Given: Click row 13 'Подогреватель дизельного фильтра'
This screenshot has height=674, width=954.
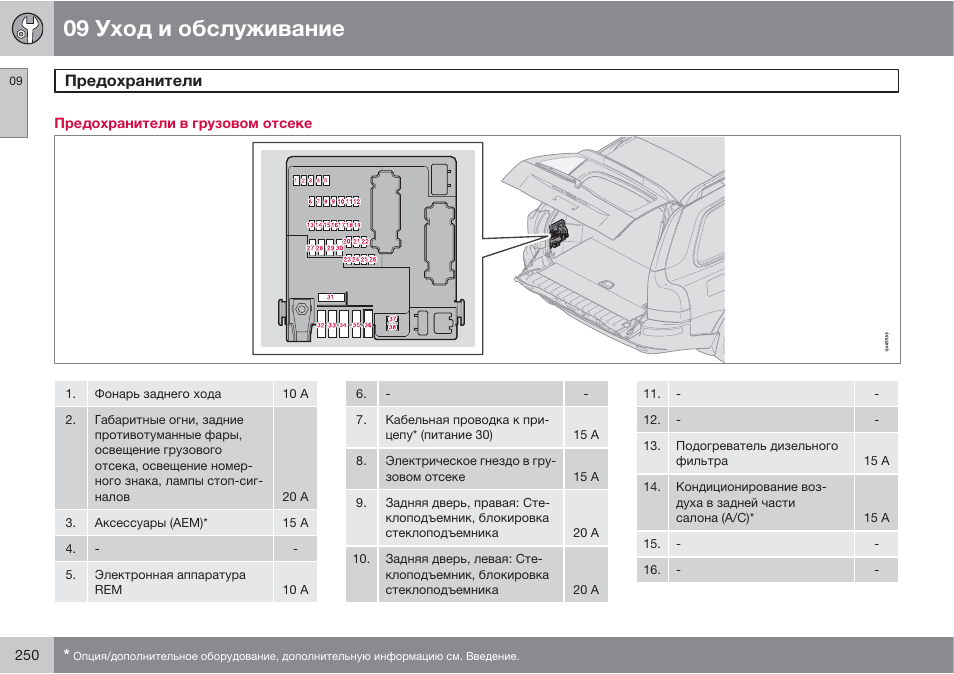Looking at the screenshot, I should tap(767, 453).
